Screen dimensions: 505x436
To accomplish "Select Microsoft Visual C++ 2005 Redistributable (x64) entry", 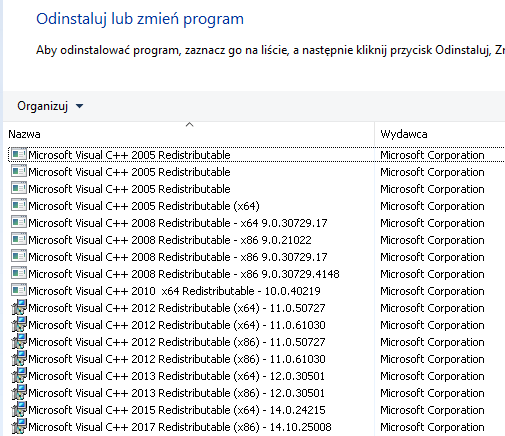I will click(144, 206).
